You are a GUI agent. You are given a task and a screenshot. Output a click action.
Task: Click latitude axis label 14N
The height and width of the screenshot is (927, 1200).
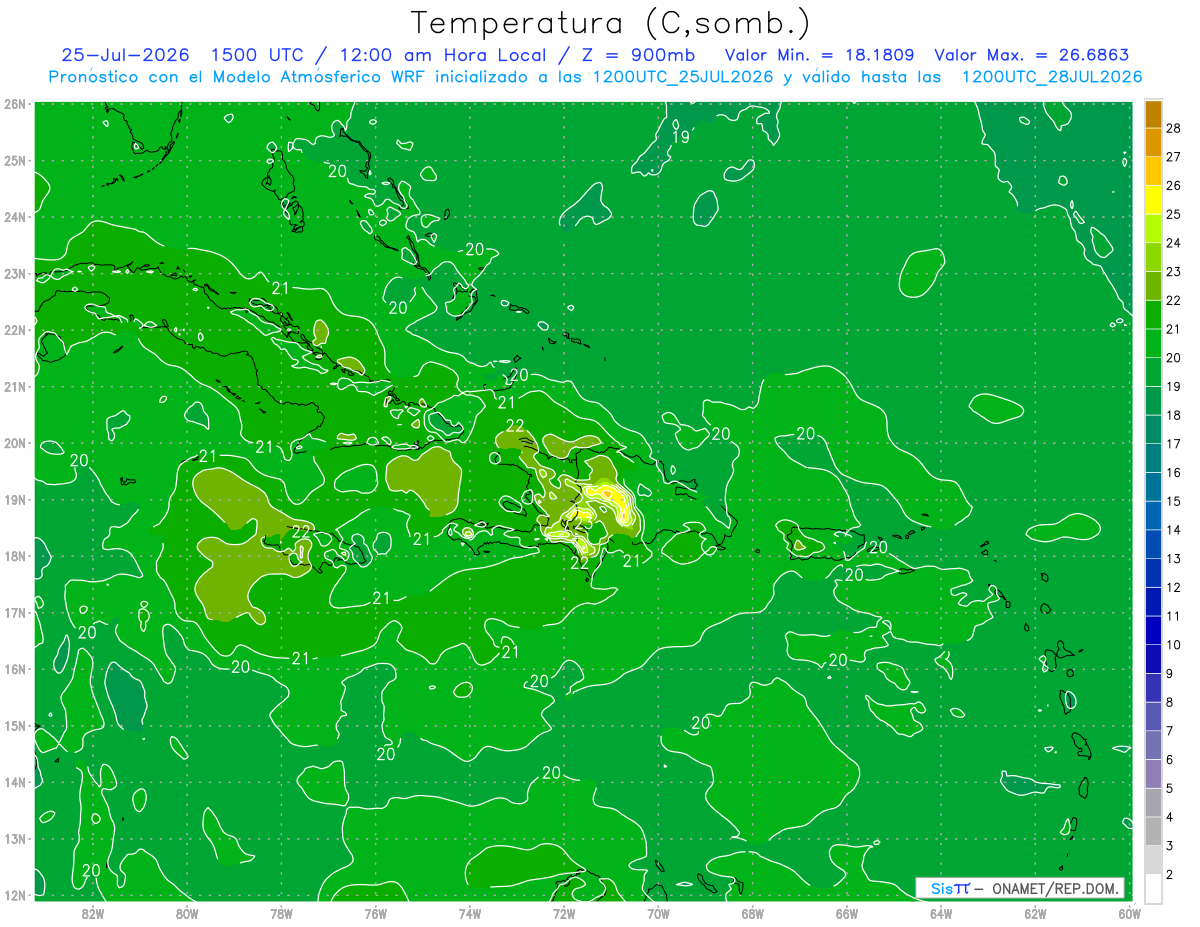point(15,782)
